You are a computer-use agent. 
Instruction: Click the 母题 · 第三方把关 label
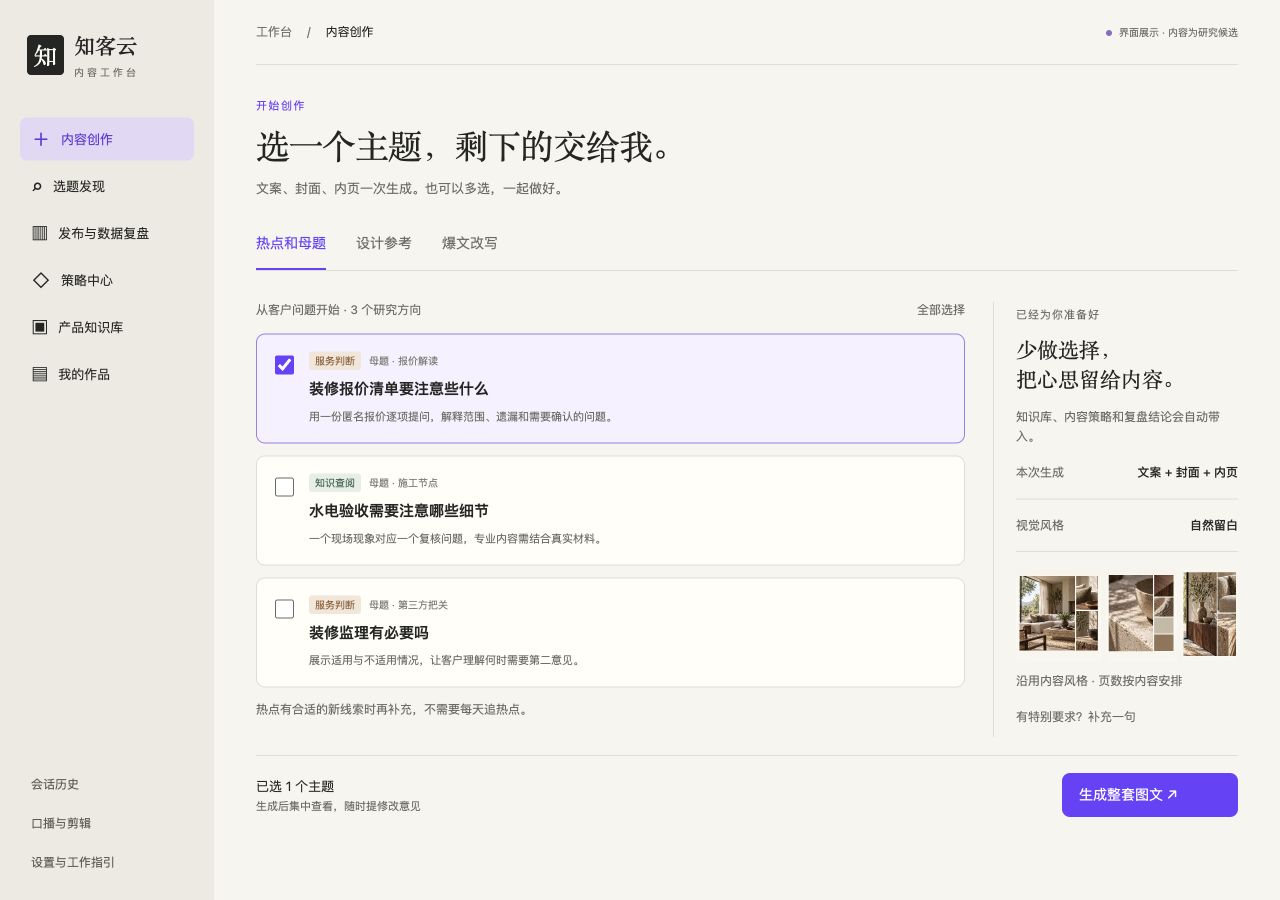(408, 605)
